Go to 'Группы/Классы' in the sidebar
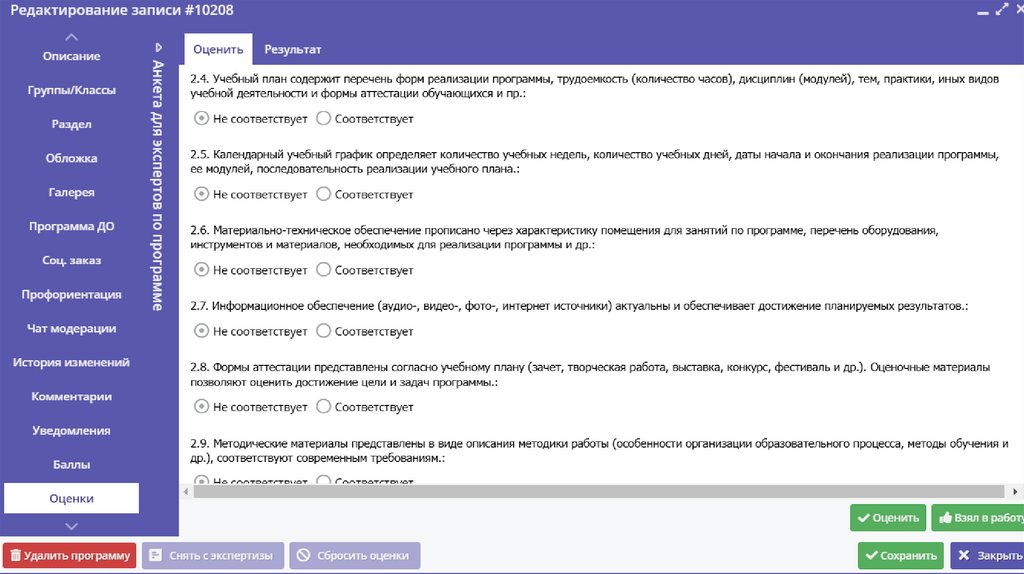Screen dimensions: 1024x574 click(x=71, y=90)
